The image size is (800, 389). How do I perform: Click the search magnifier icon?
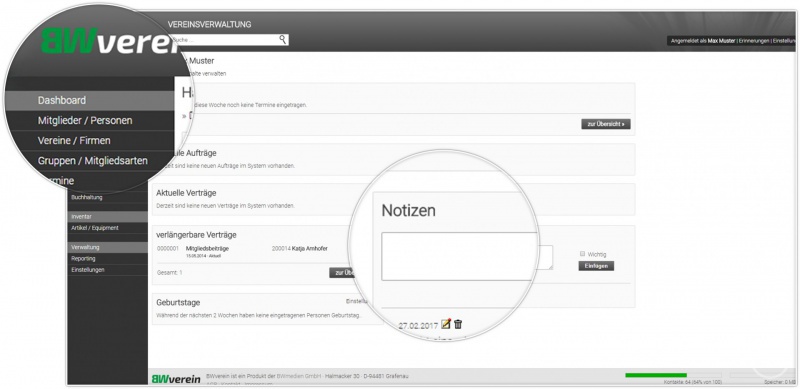283,39
